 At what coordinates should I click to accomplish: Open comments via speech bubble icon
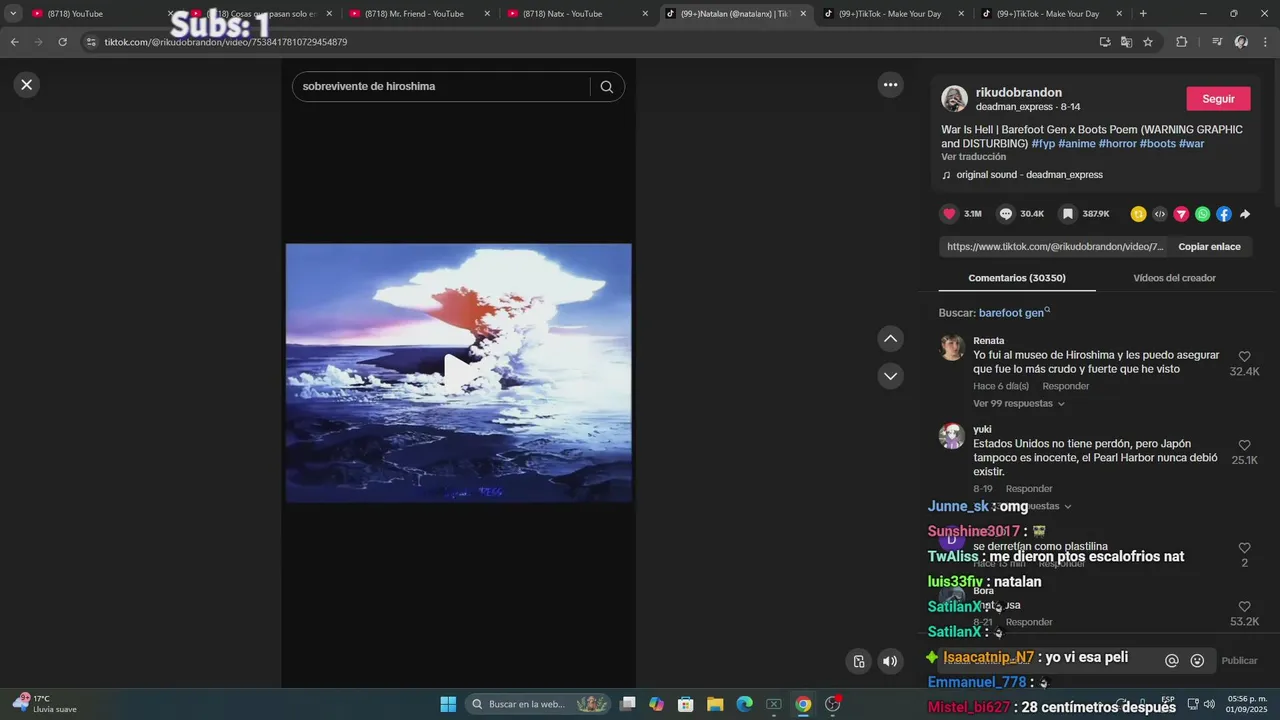point(1006,214)
